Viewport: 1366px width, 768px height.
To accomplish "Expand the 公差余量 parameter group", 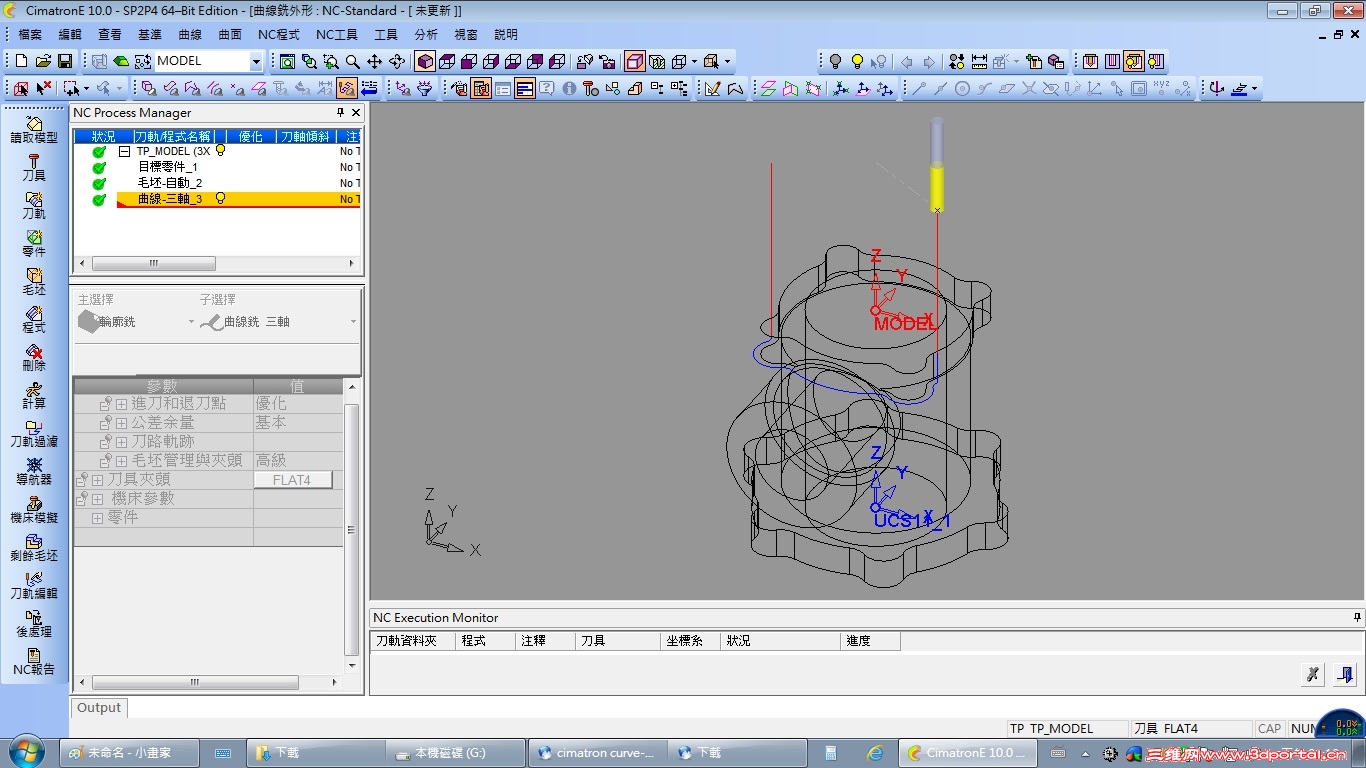I will [x=122, y=423].
